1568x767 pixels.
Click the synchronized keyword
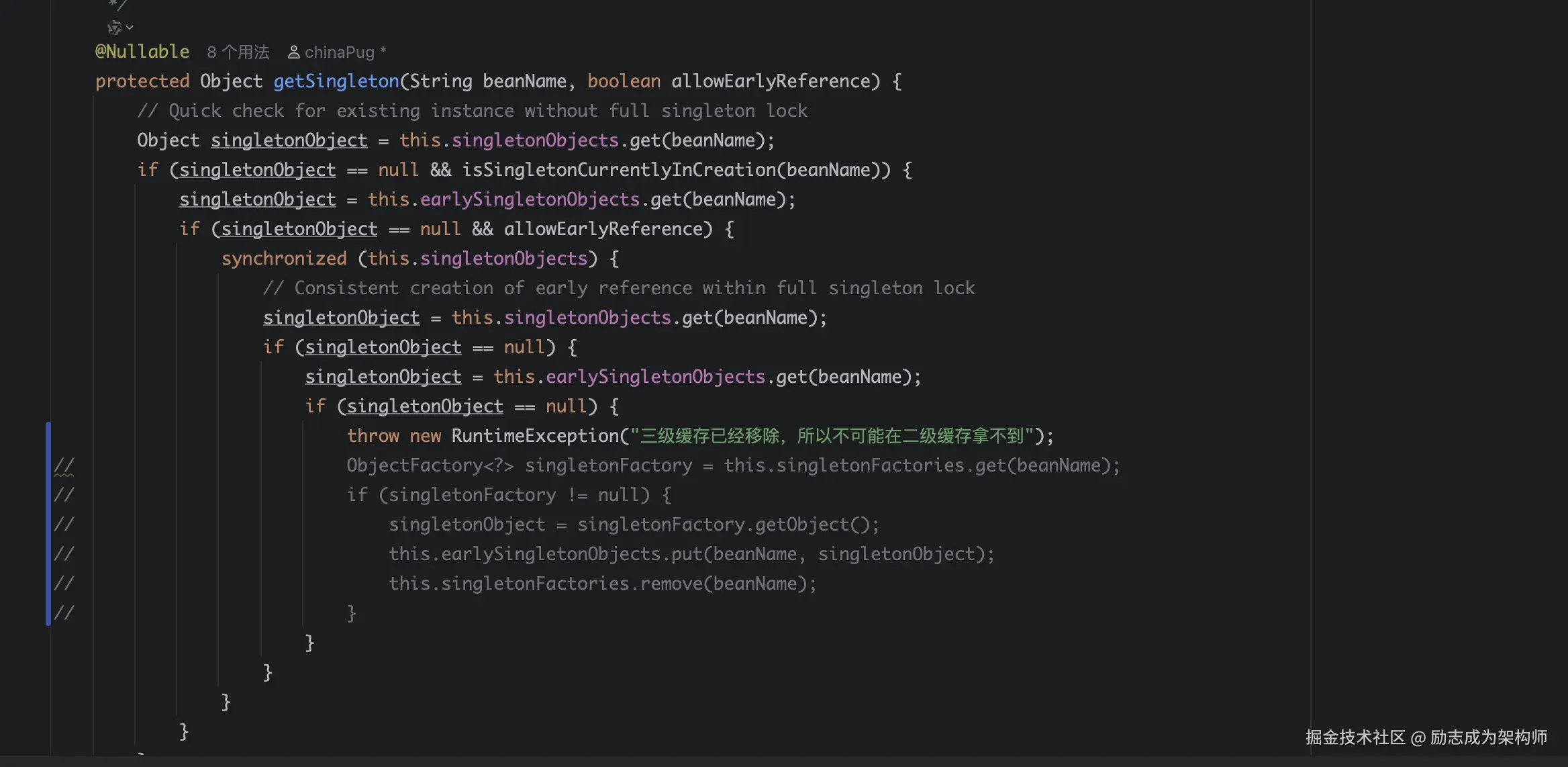pyautogui.click(x=284, y=259)
